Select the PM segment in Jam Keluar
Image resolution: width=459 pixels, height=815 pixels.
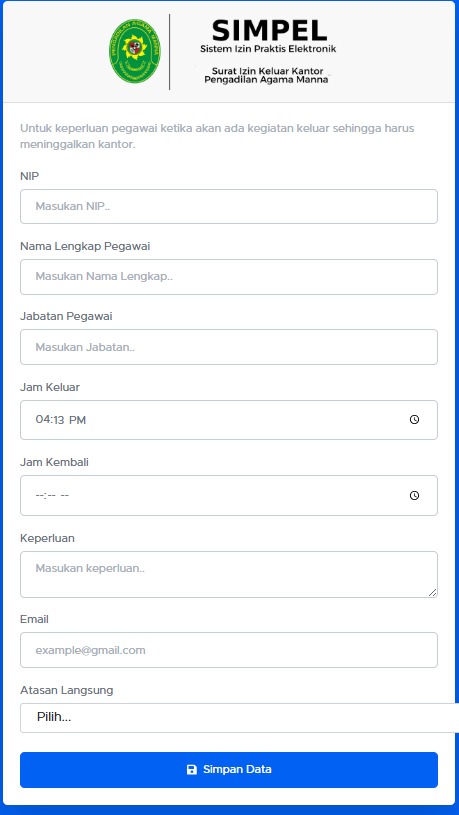(x=77, y=419)
